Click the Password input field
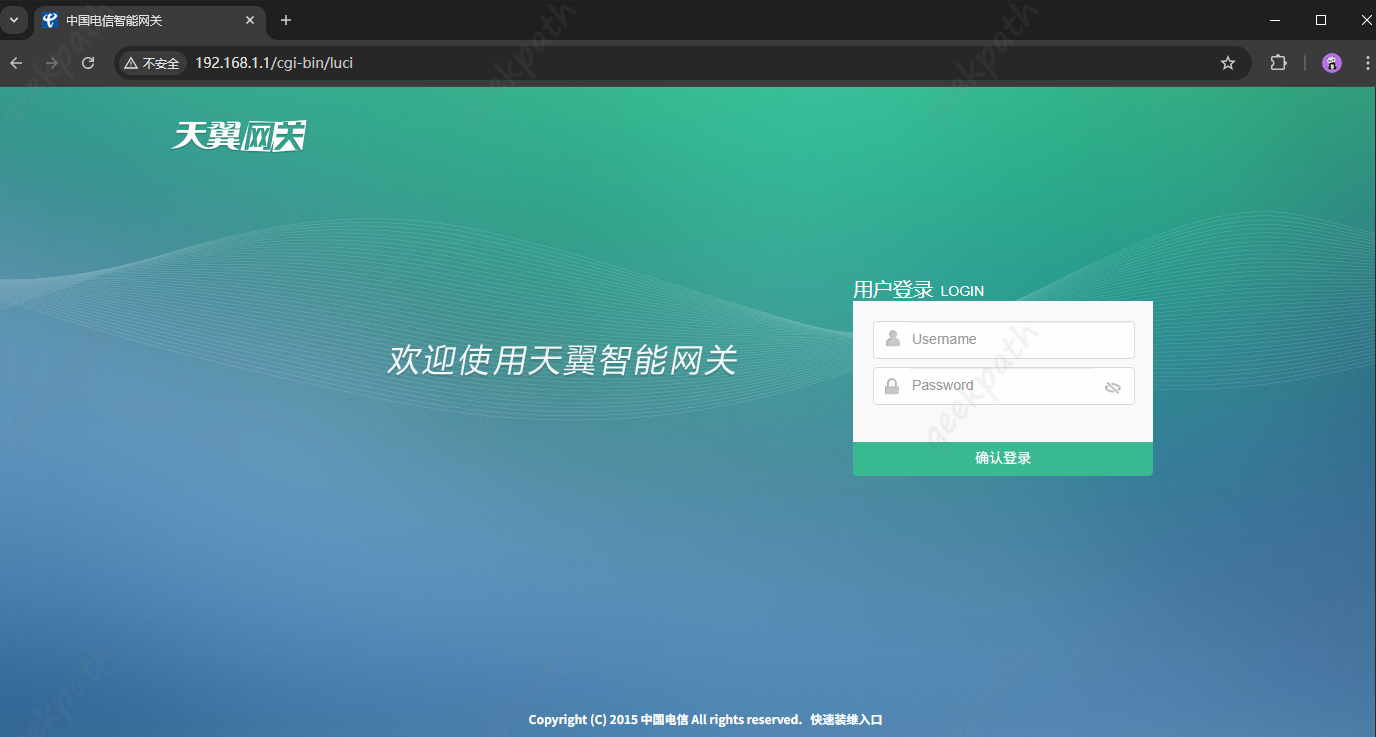Image resolution: width=1376 pixels, height=737 pixels. point(1003,386)
